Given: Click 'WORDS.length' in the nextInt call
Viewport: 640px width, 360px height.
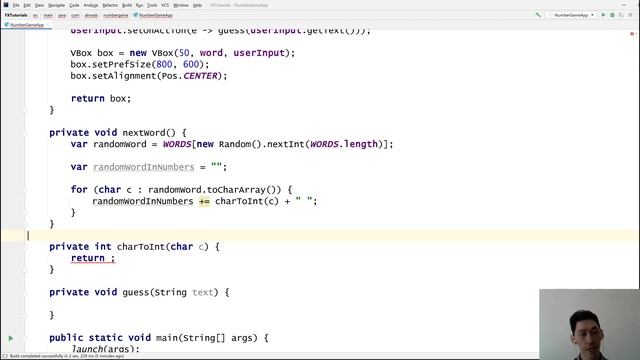Looking at the screenshot, I should tap(344, 144).
